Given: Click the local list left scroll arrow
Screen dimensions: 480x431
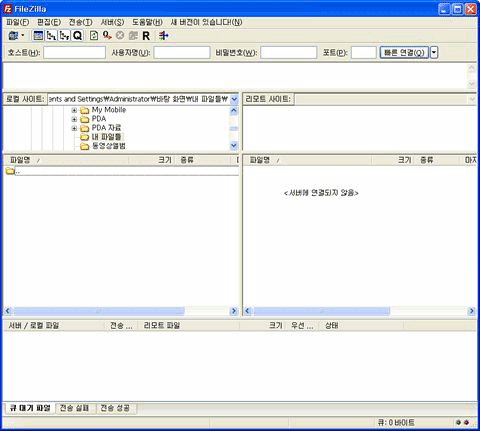Looking at the screenshot, I should (x=8, y=311).
